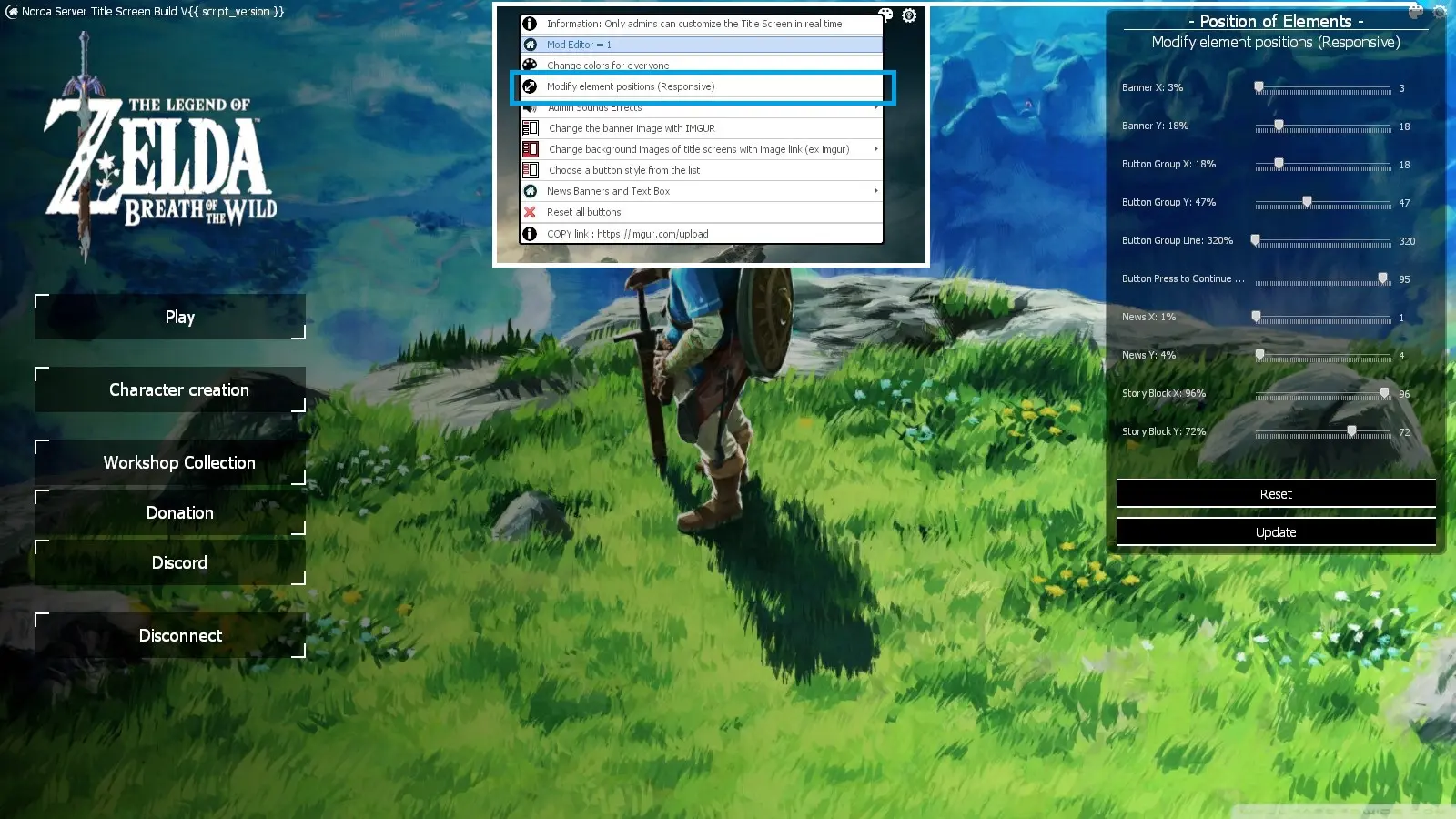Expand the Admin Sounds Effects submenu arrow

point(875,107)
